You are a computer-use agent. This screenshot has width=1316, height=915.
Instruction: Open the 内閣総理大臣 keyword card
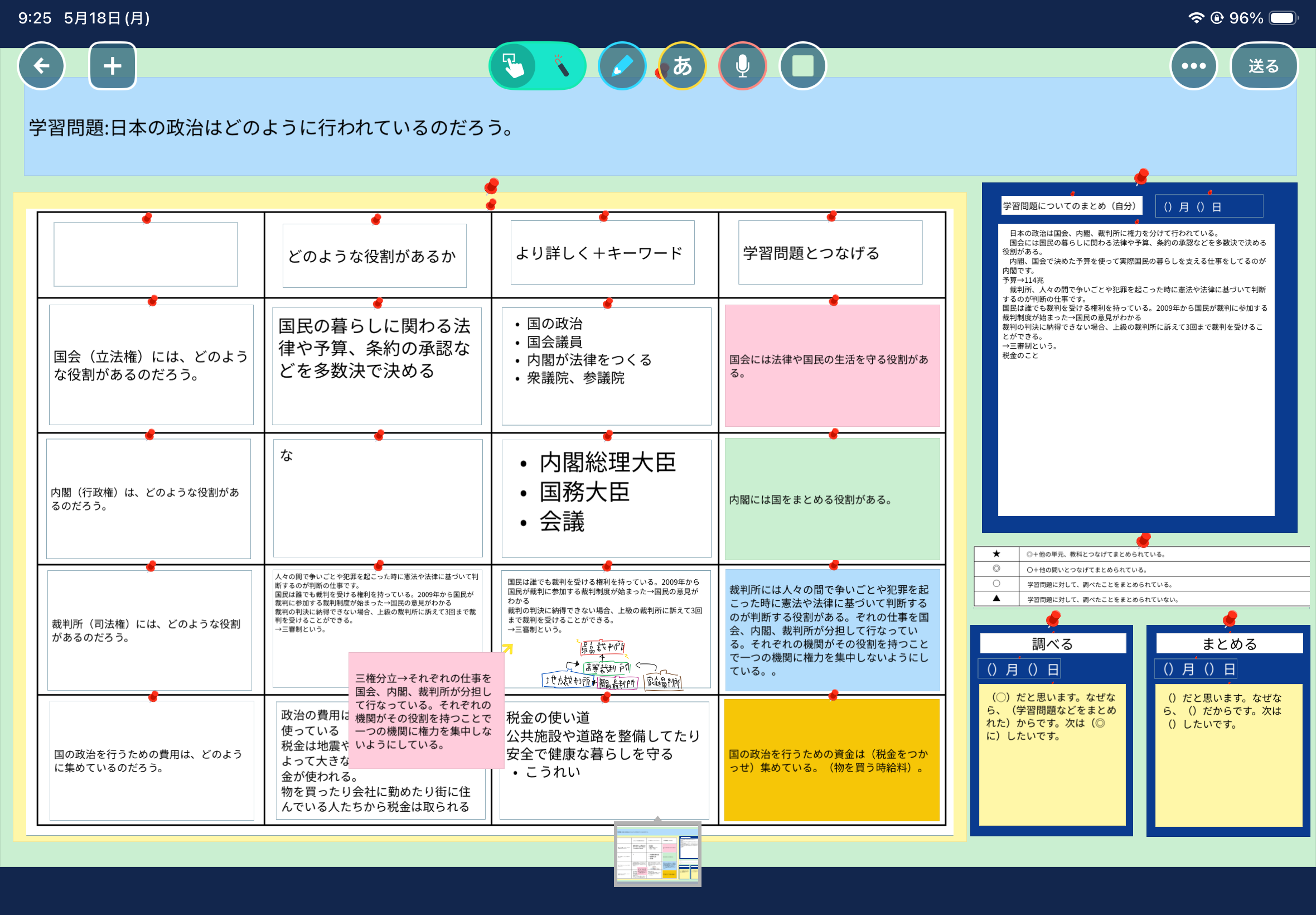point(606,498)
